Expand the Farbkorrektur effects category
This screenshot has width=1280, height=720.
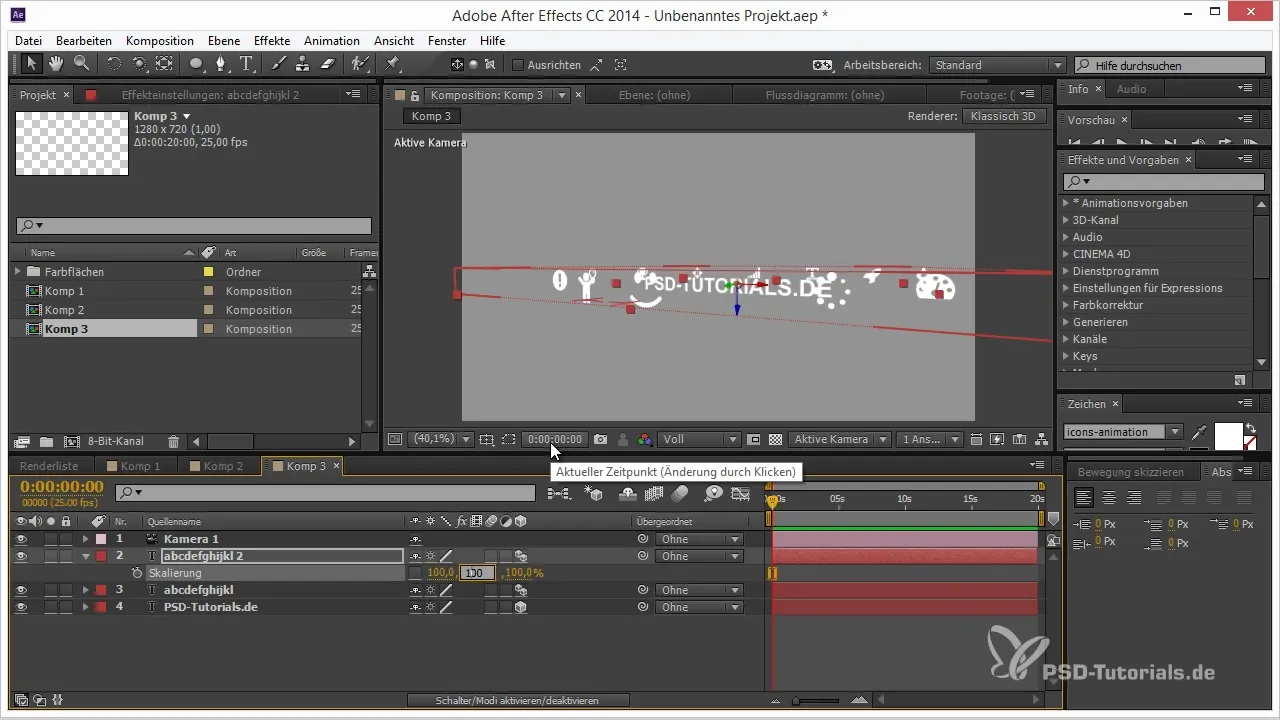click(x=1066, y=305)
